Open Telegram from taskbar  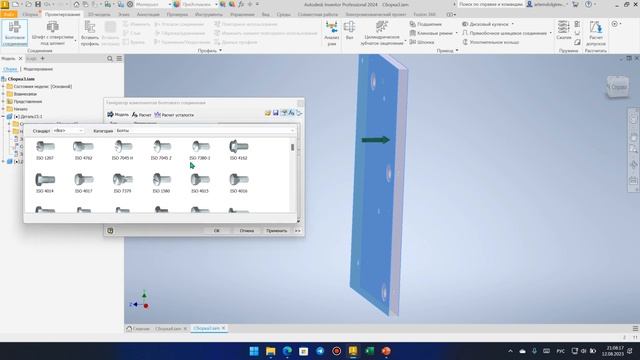pos(320,351)
